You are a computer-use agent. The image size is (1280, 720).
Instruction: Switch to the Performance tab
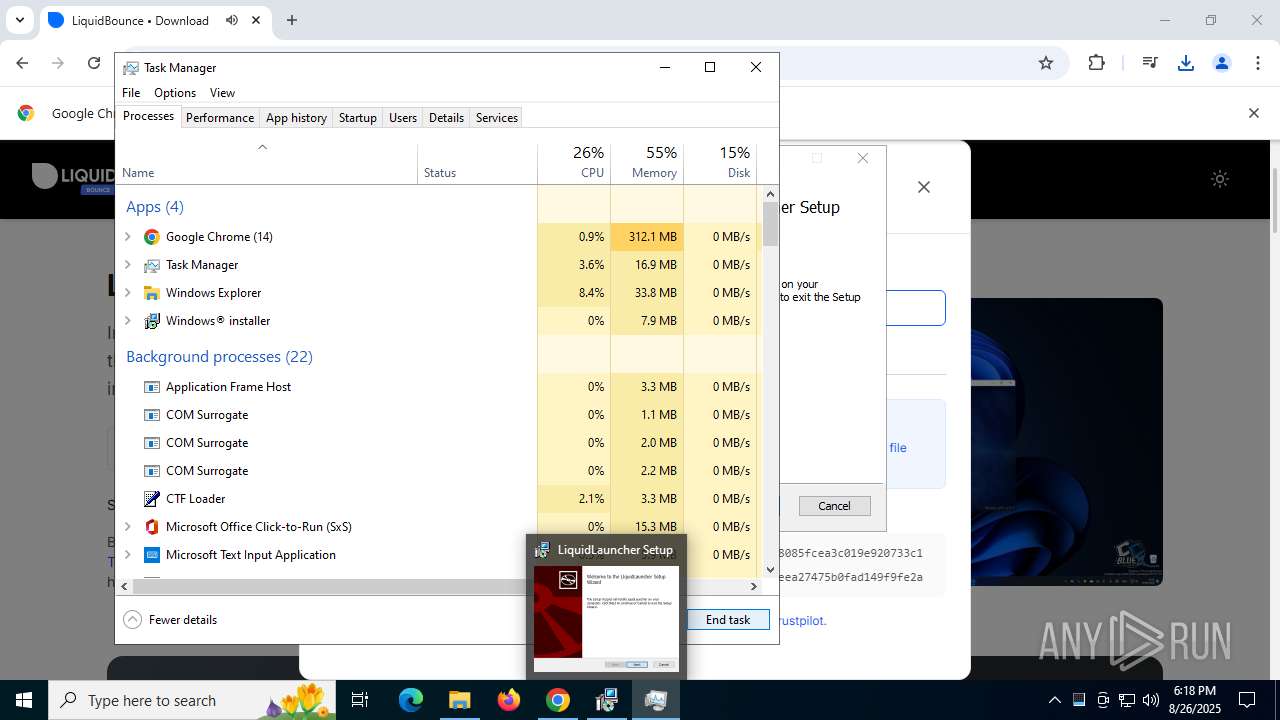(x=220, y=118)
